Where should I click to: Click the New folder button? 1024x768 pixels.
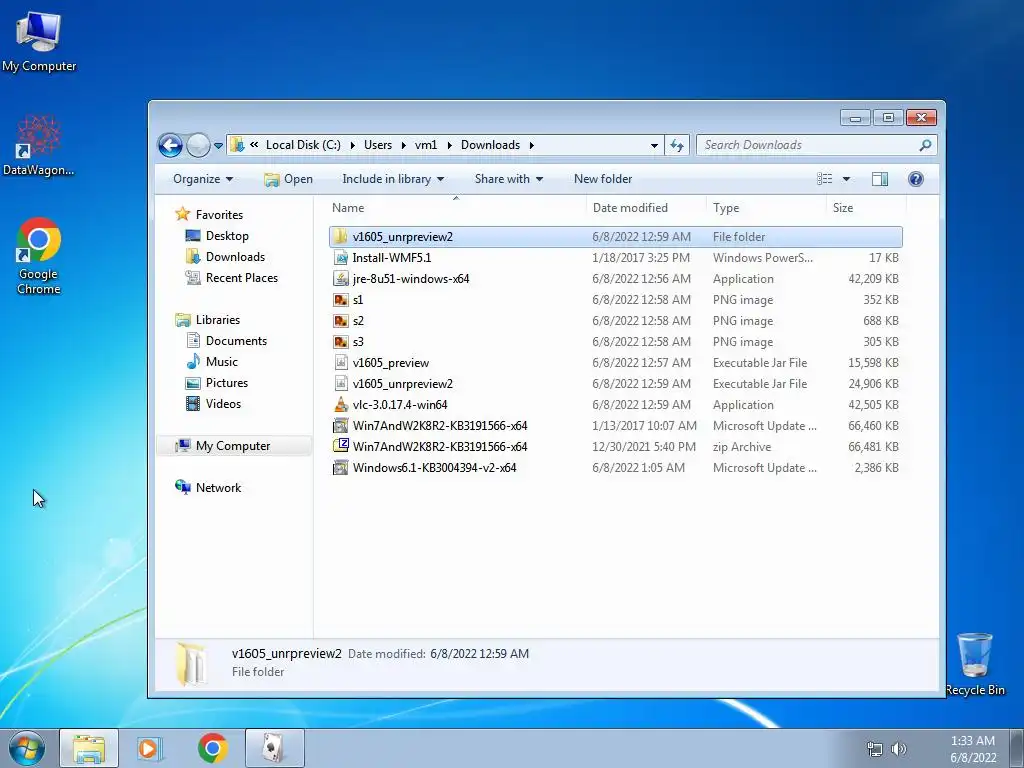click(x=603, y=179)
